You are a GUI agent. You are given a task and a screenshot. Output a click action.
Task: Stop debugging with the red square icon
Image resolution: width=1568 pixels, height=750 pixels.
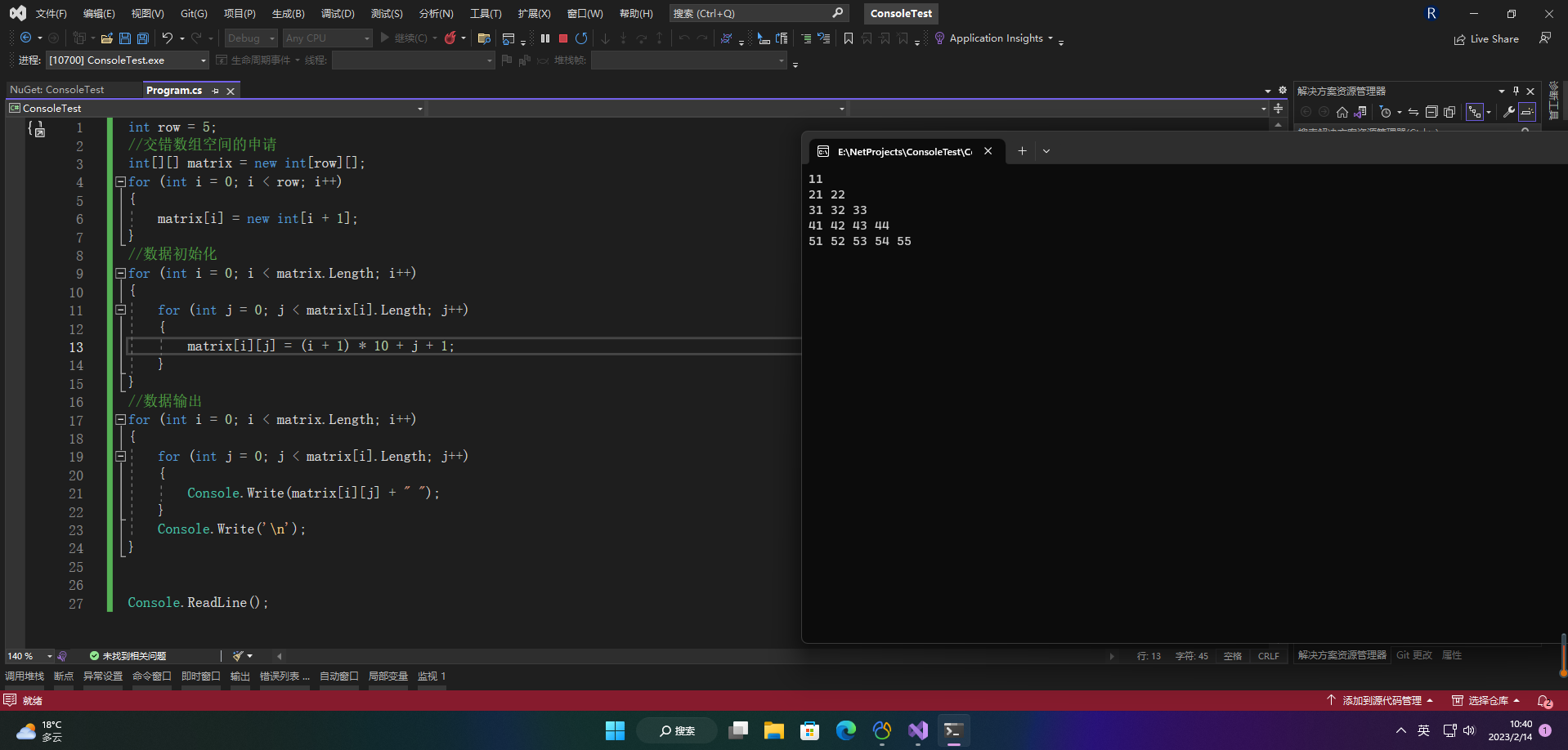(x=563, y=38)
